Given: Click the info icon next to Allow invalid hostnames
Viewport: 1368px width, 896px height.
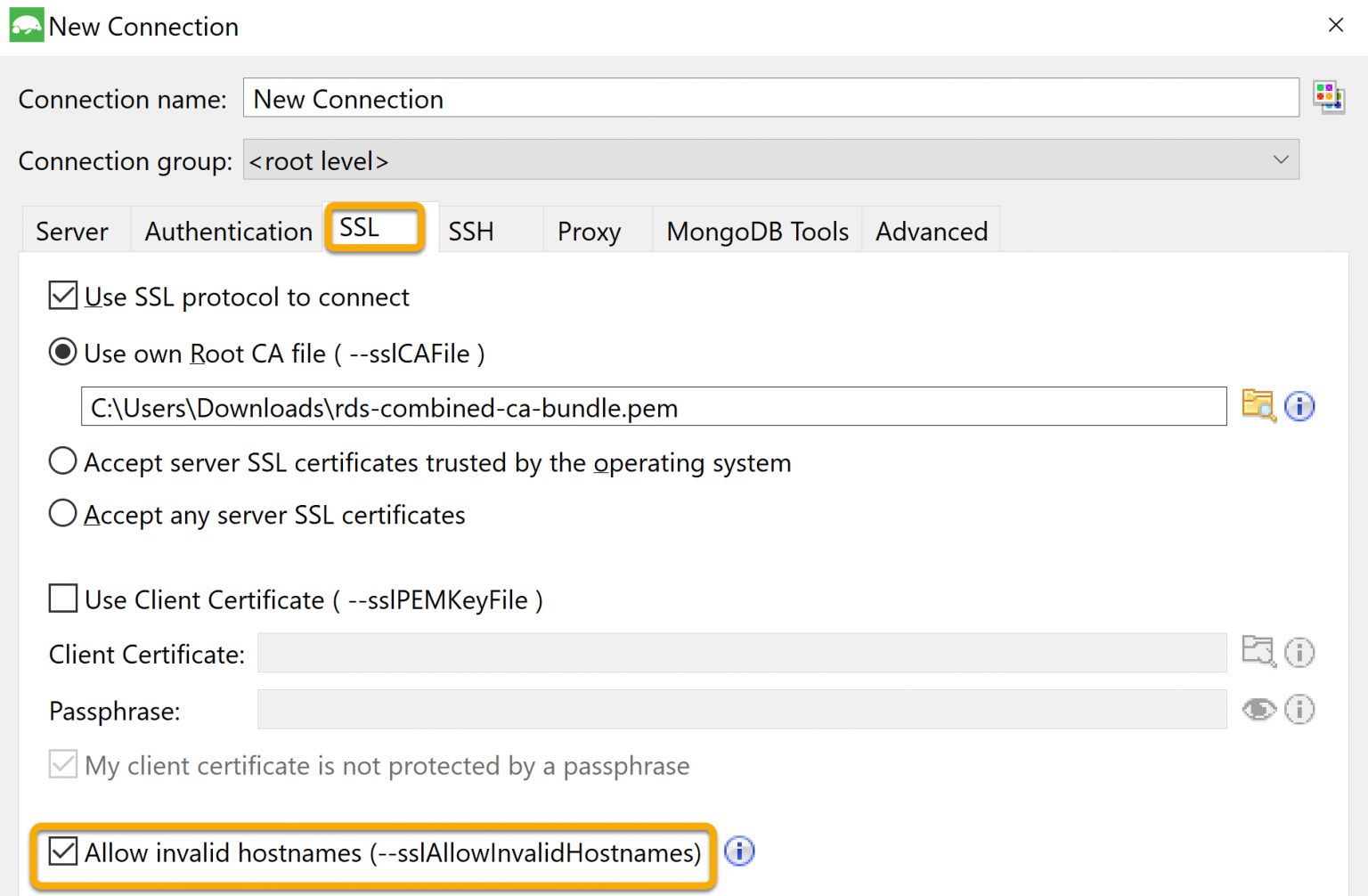Looking at the screenshot, I should click(x=739, y=851).
